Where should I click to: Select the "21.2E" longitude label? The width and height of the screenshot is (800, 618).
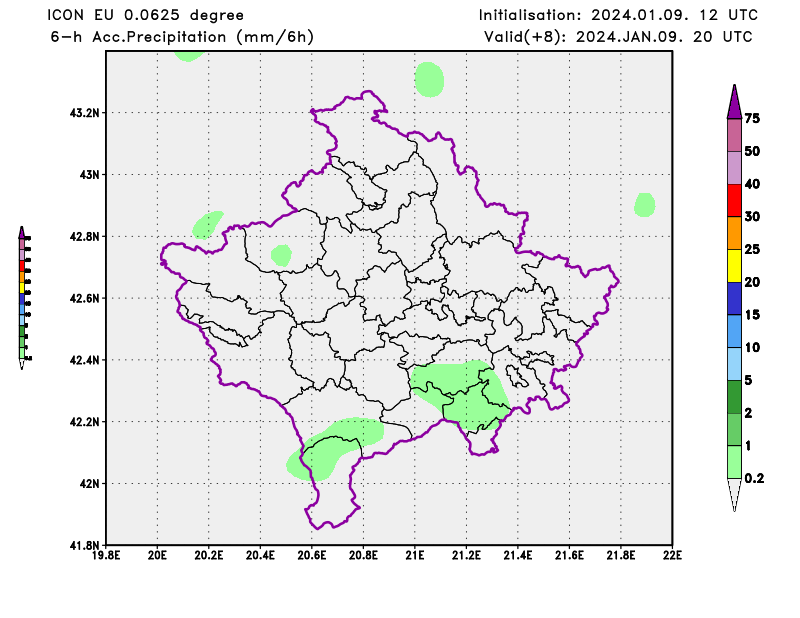[x=466, y=555]
